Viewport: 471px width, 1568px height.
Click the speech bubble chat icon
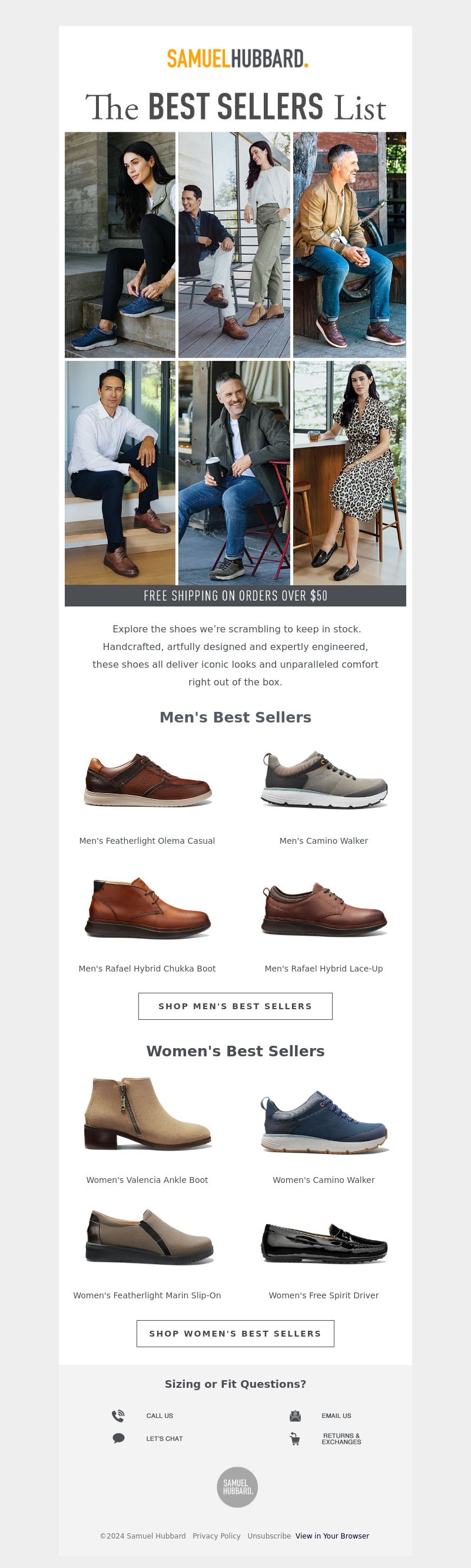(x=119, y=1438)
